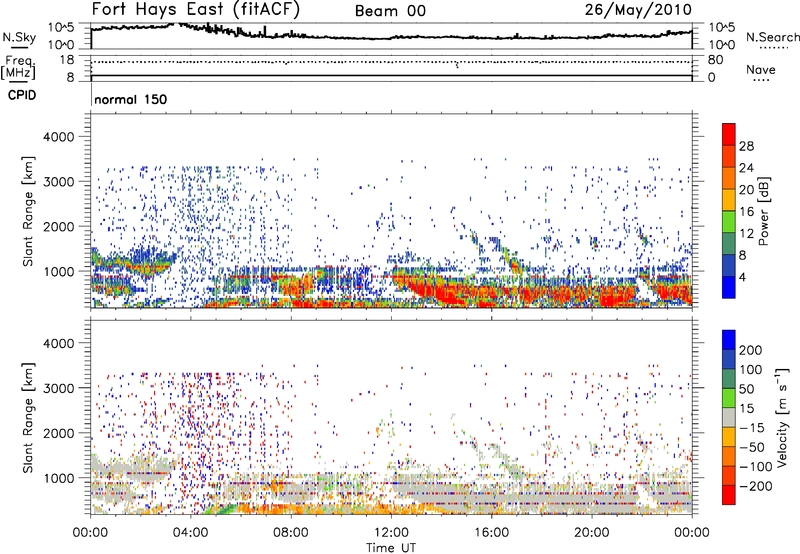The width and height of the screenshot is (800, 554).
Task: Click the "08:00" time axis label
Action: pos(291,533)
